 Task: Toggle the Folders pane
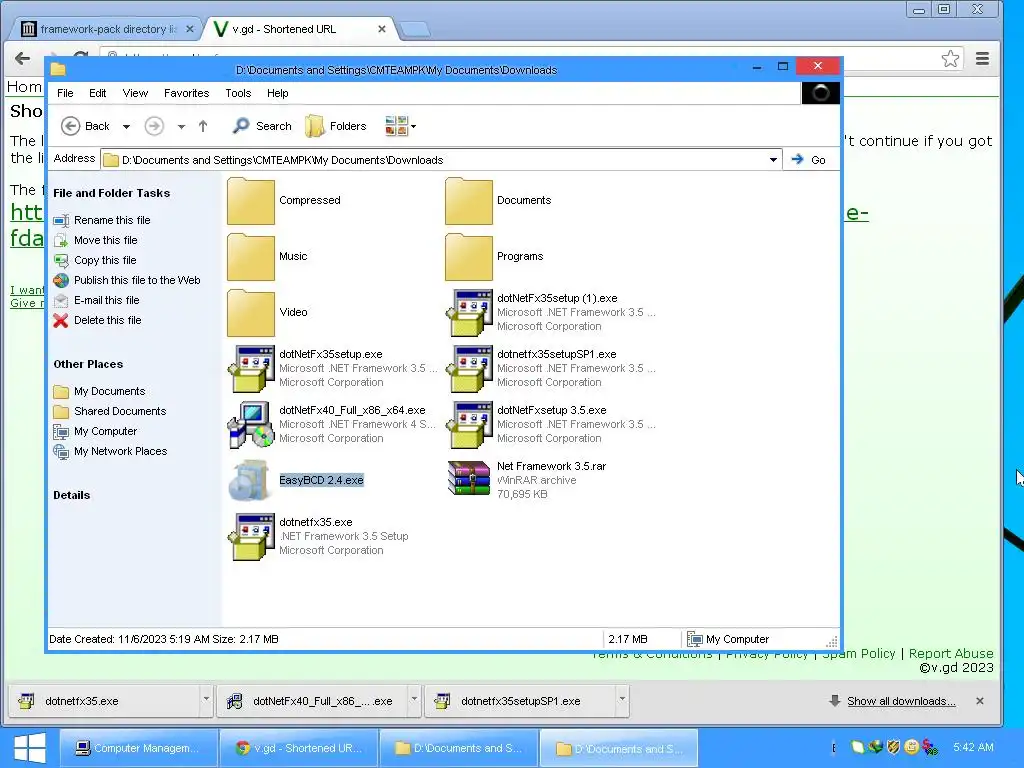(336, 126)
